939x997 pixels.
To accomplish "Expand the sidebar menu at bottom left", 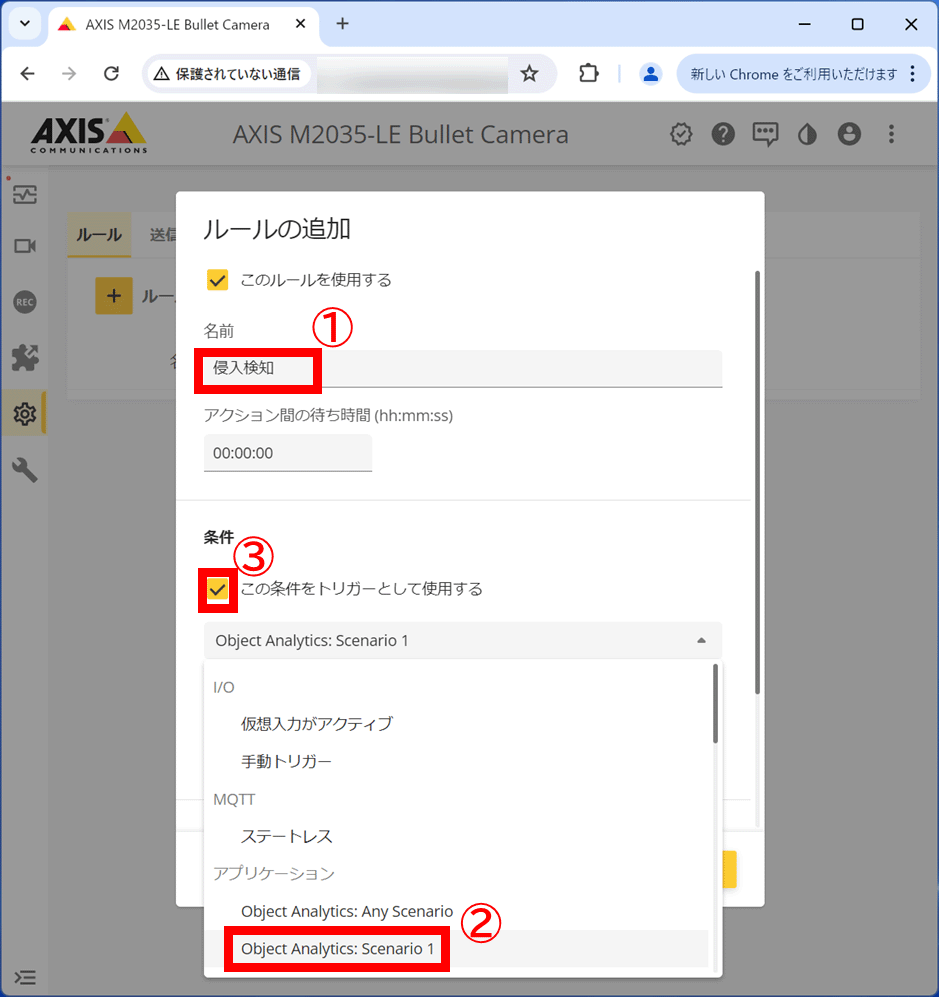I will point(25,977).
